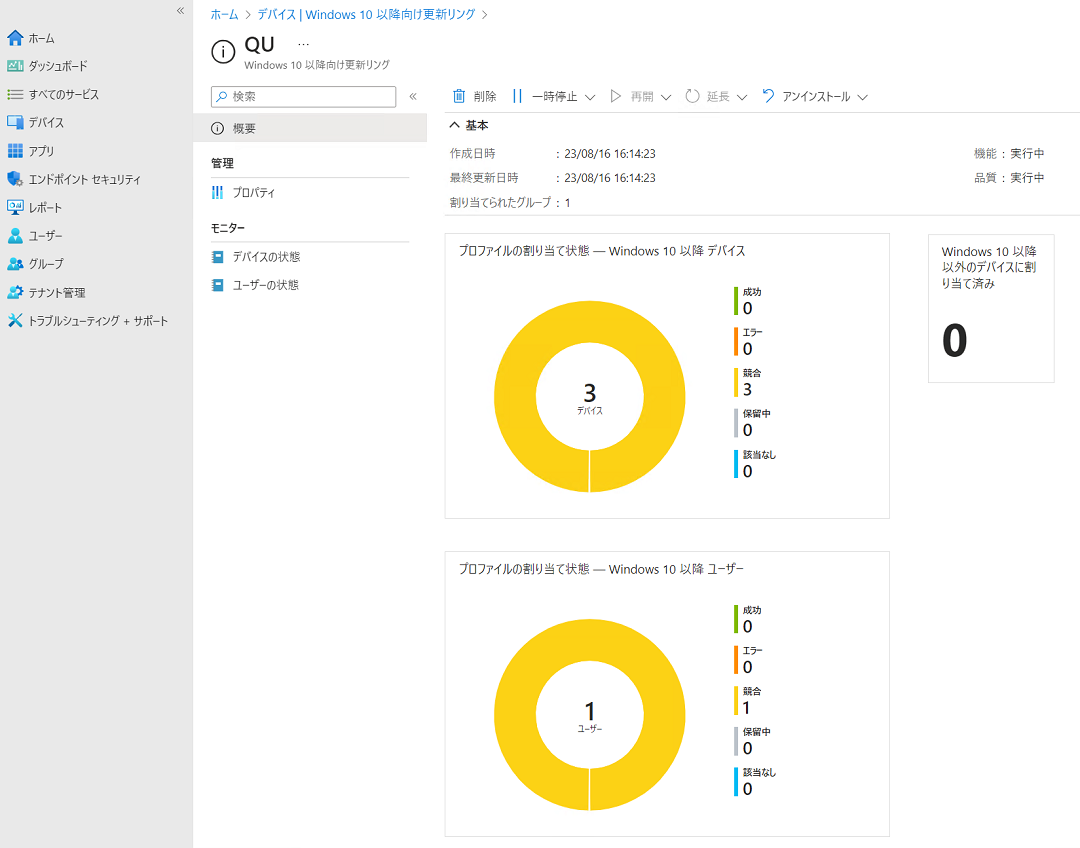This screenshot has height=848, width=1080.
Task: Select the プロパティ menu item
Action: coord(253,192)
